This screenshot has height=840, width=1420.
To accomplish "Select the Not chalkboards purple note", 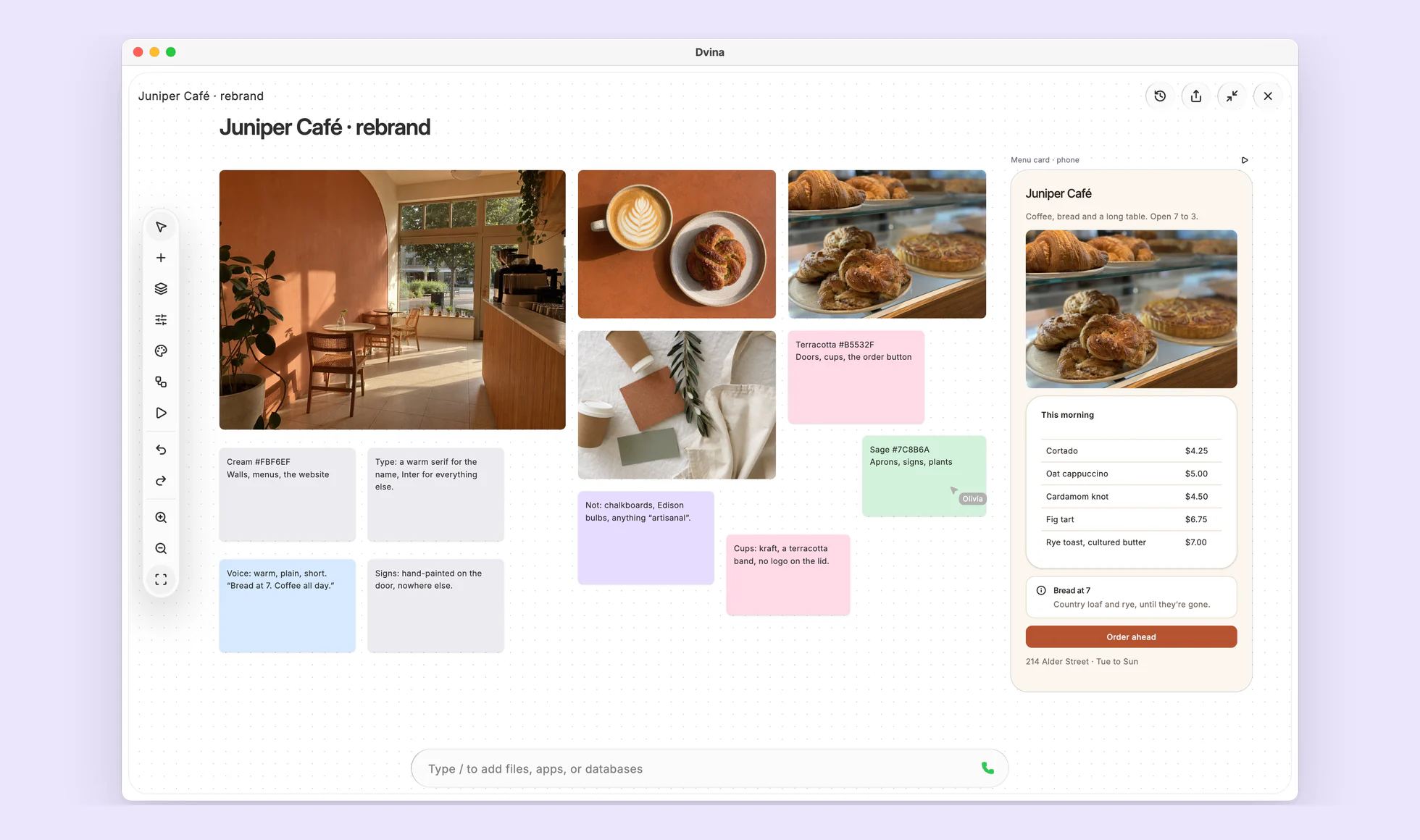I will coord(646,538).
